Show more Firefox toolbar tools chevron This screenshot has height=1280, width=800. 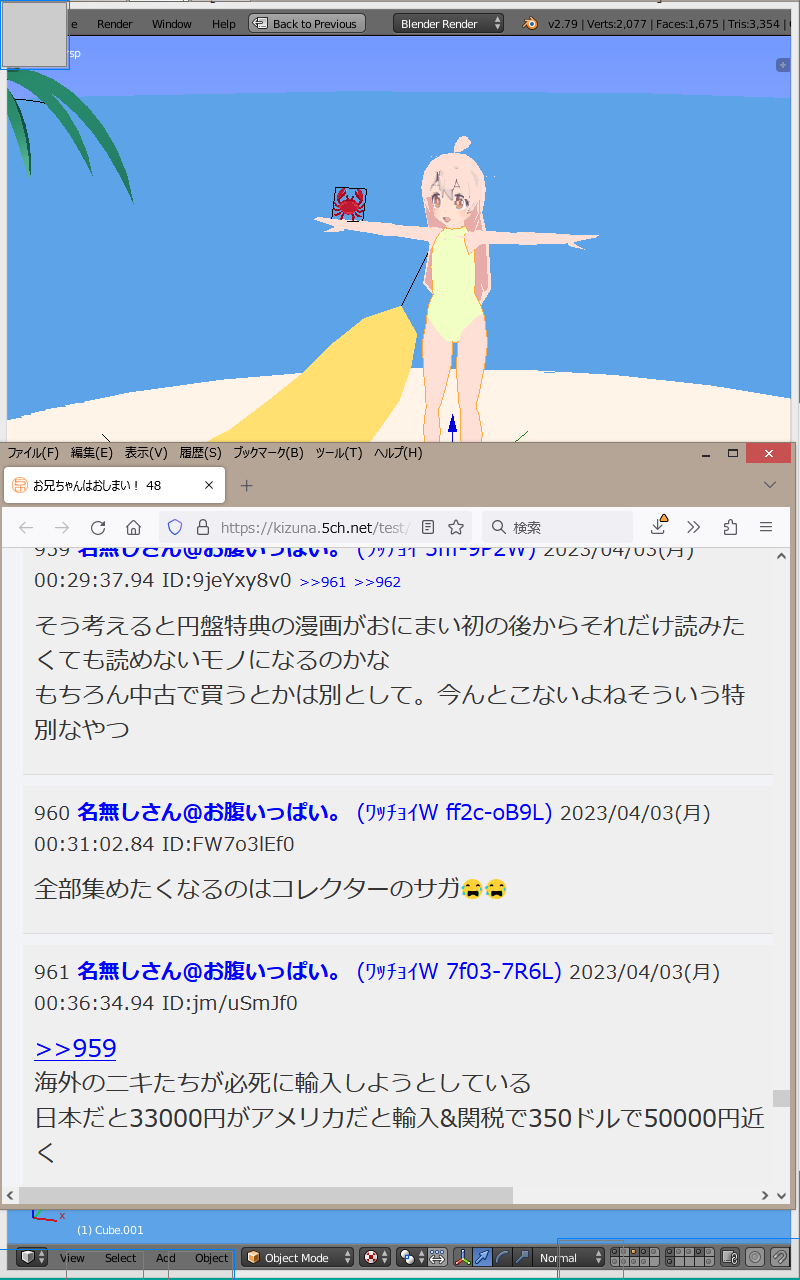[694, 527]
